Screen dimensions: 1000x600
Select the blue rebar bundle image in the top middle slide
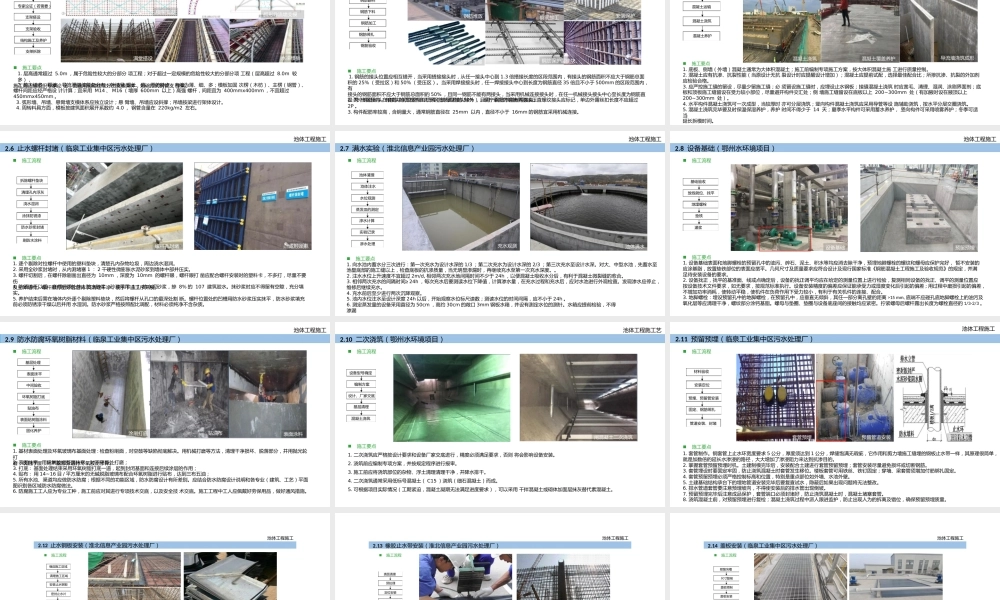pos(445,45)
